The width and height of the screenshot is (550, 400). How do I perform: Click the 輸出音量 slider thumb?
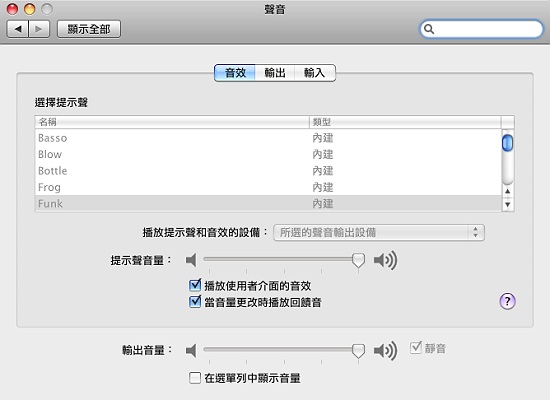[x=358, y=351]
